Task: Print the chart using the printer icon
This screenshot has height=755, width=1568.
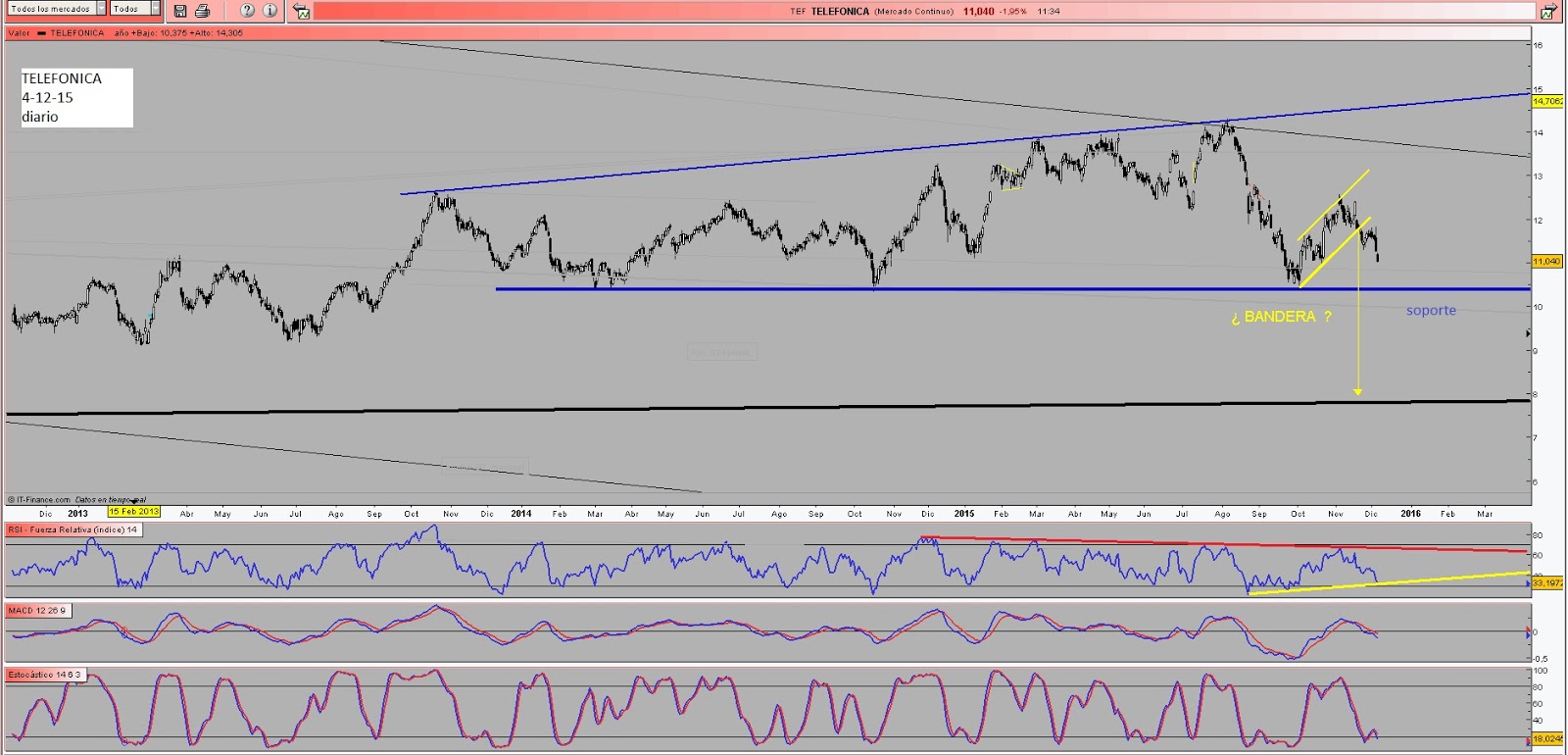Action: (202, 11)
